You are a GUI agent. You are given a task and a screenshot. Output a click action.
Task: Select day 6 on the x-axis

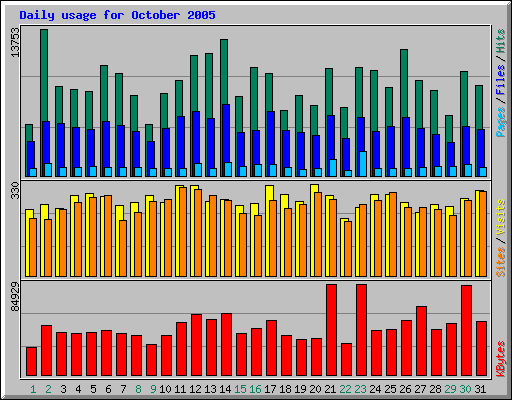pyautogui.click(x=108, y=389)
